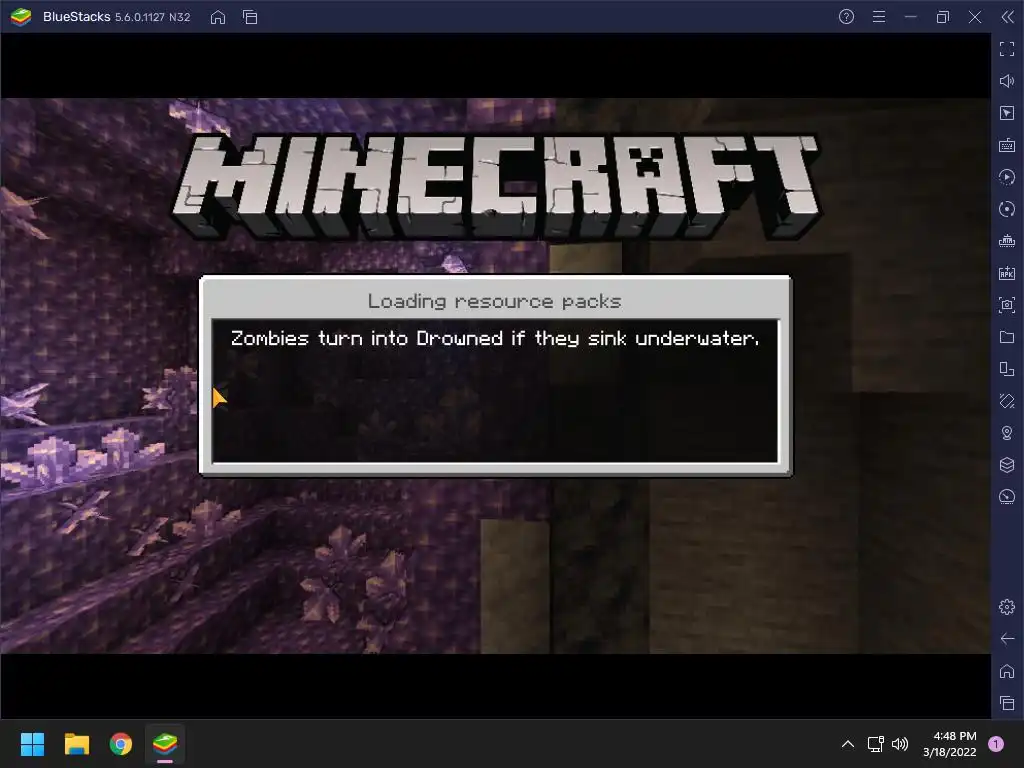The height and width of the screenshot is (768, 1024).
Task: Toggle the eco mode speedometer icon
Action: pos(1007,497)
